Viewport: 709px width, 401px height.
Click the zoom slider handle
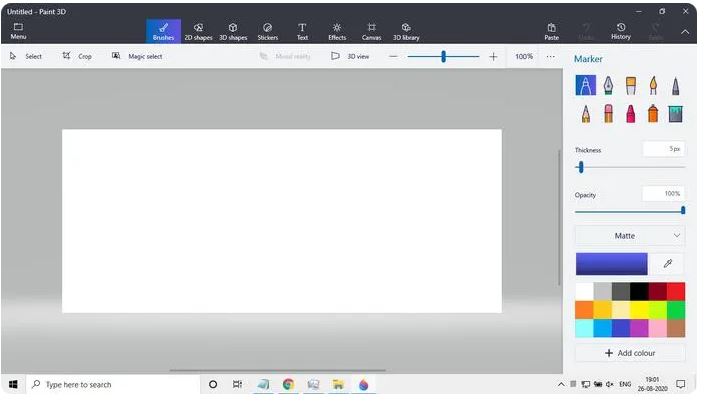[444, 57]
